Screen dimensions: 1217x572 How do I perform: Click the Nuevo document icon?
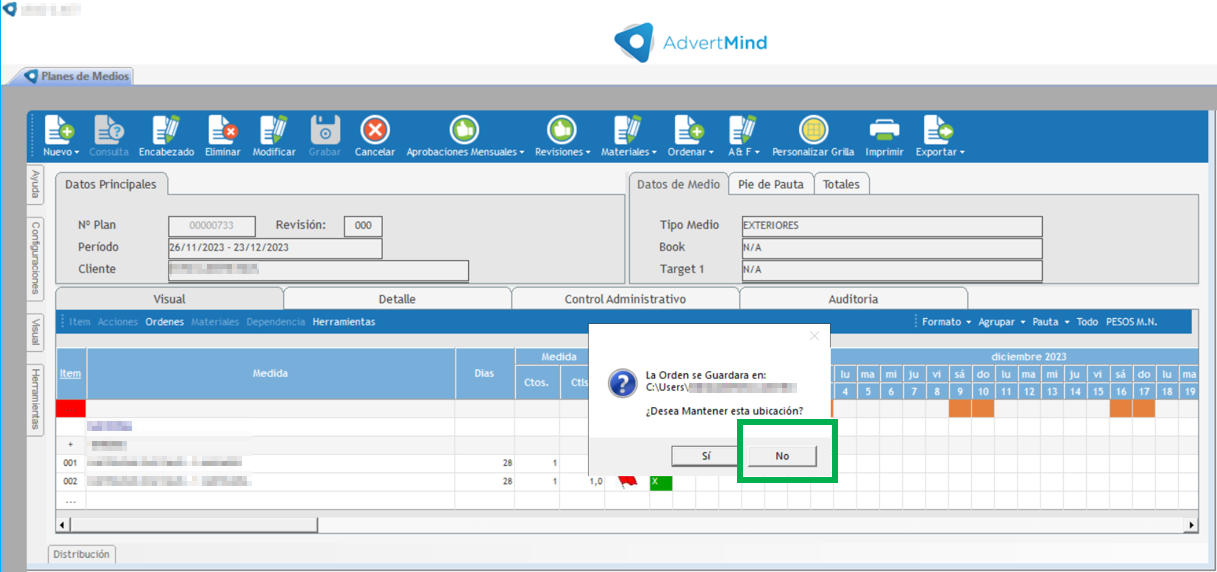pyautogui.click(x=59, y=130)
